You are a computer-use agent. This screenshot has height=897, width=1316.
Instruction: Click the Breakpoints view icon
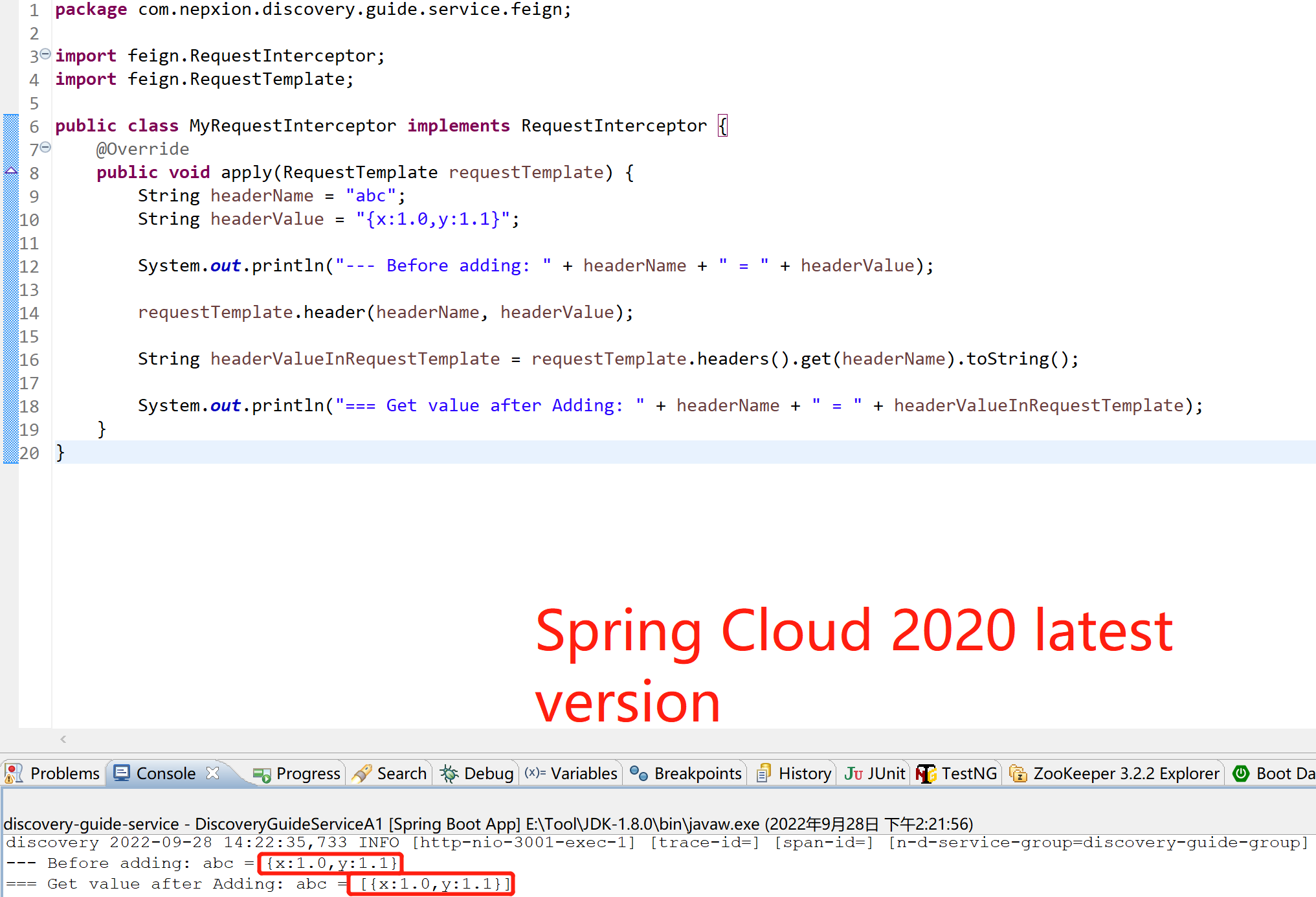[639, 773]
